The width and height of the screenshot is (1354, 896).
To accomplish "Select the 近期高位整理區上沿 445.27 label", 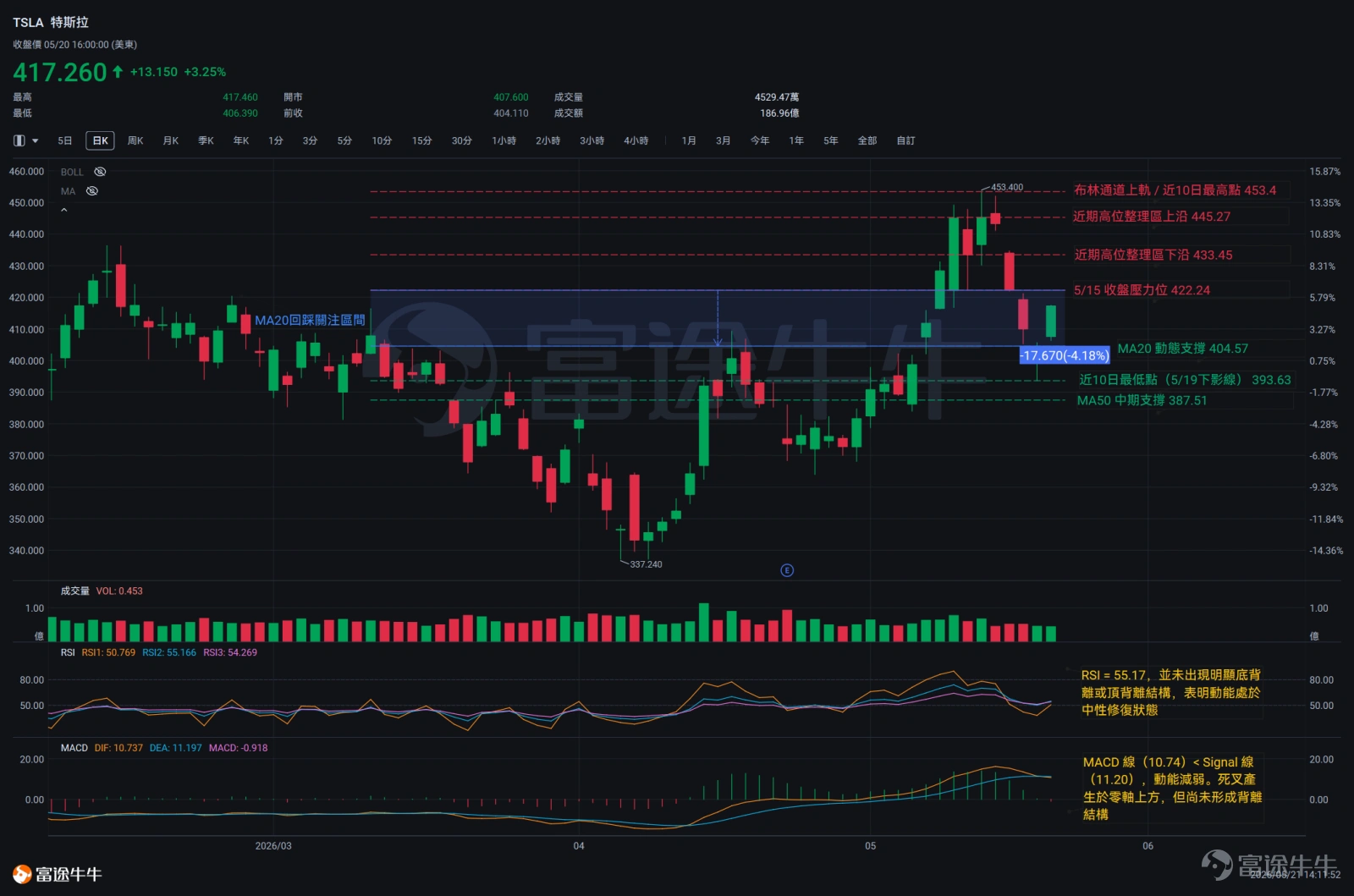I will point(1152,217).
